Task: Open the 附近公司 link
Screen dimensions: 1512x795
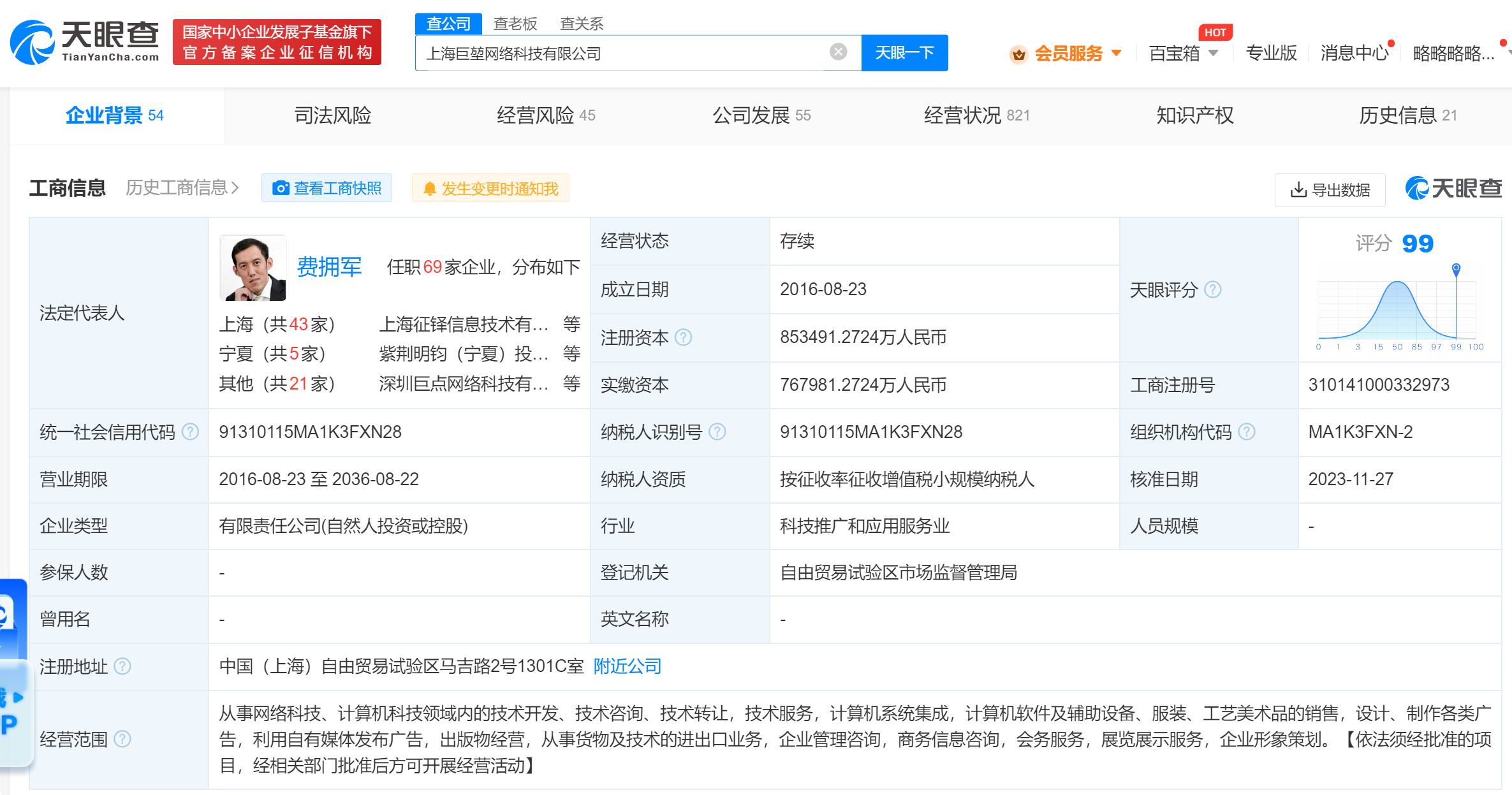Action: point(627,666)
